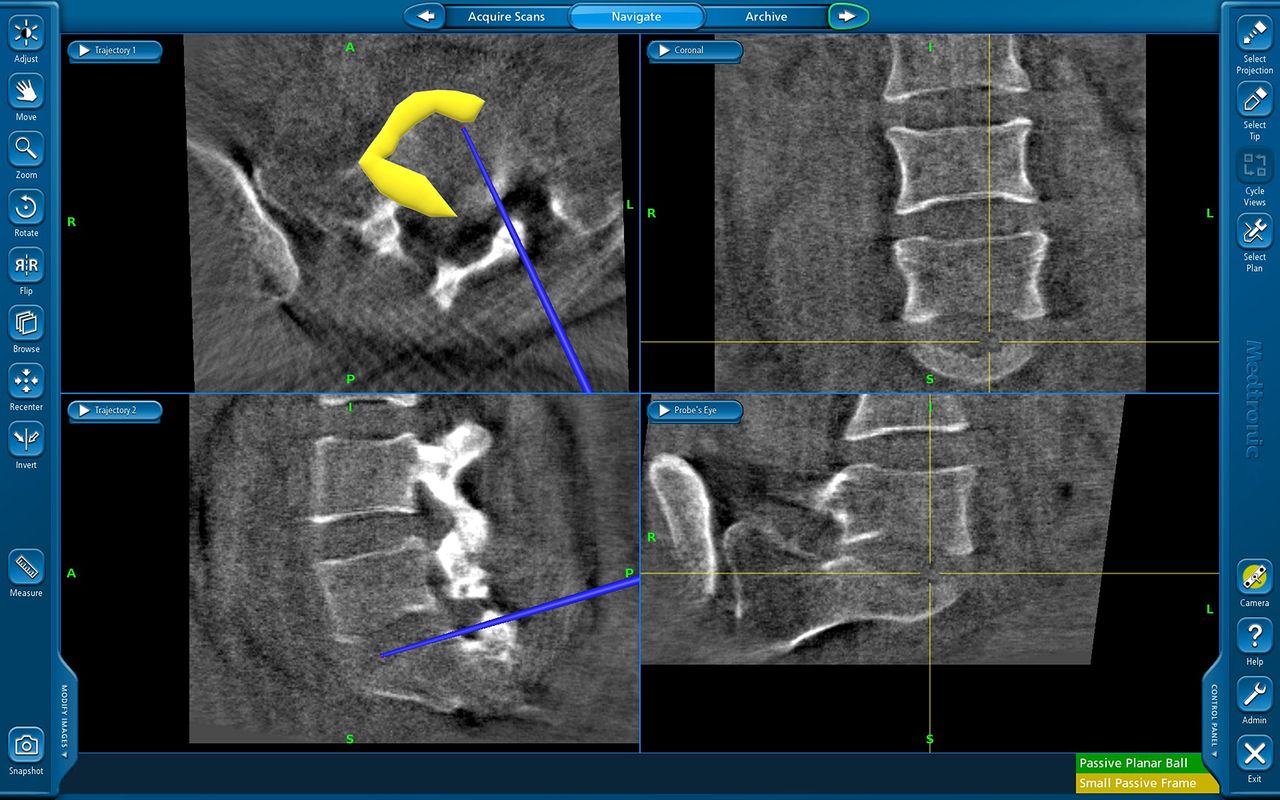Open the Camera view icon
Image resolution: width=1280 pixels, height=800 pixels.
(1254, 577)
